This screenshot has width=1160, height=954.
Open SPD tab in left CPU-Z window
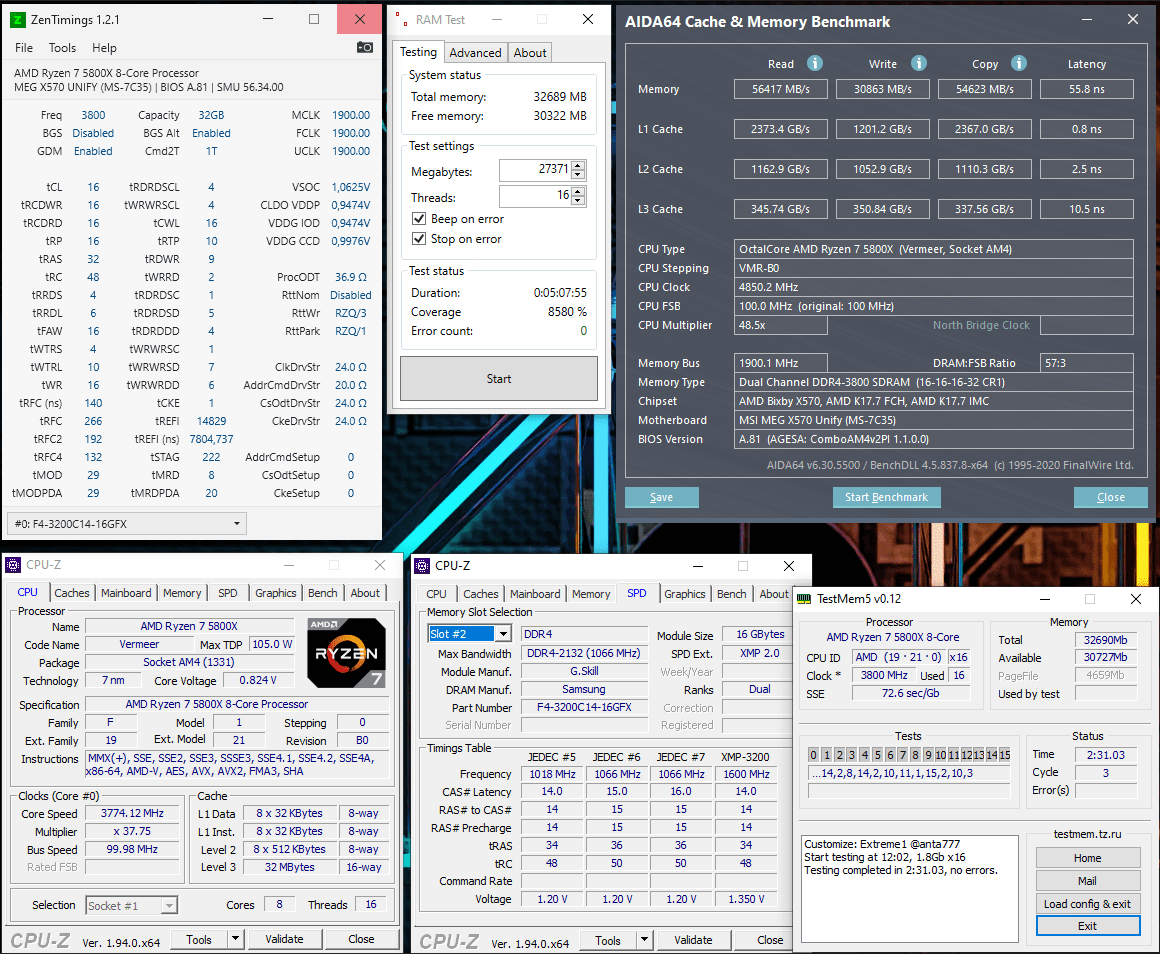(228, 592)
